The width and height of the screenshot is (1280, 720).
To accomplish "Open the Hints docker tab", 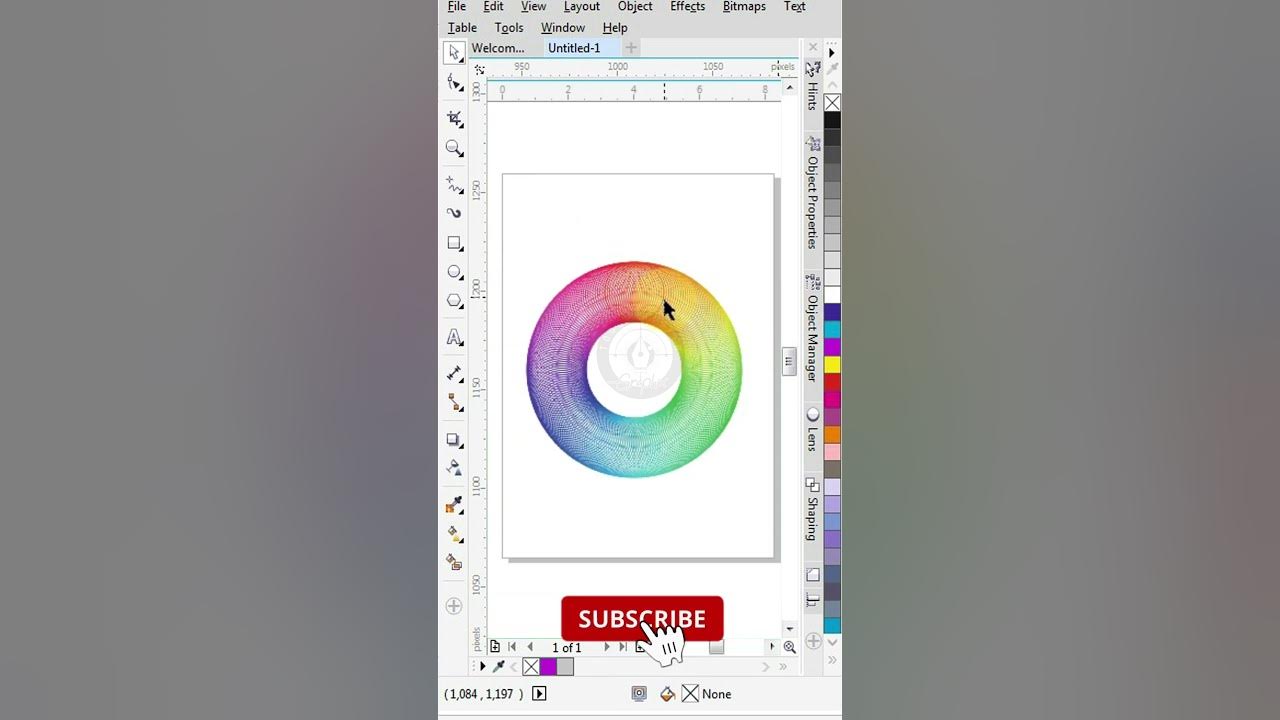I will [813, 87].
